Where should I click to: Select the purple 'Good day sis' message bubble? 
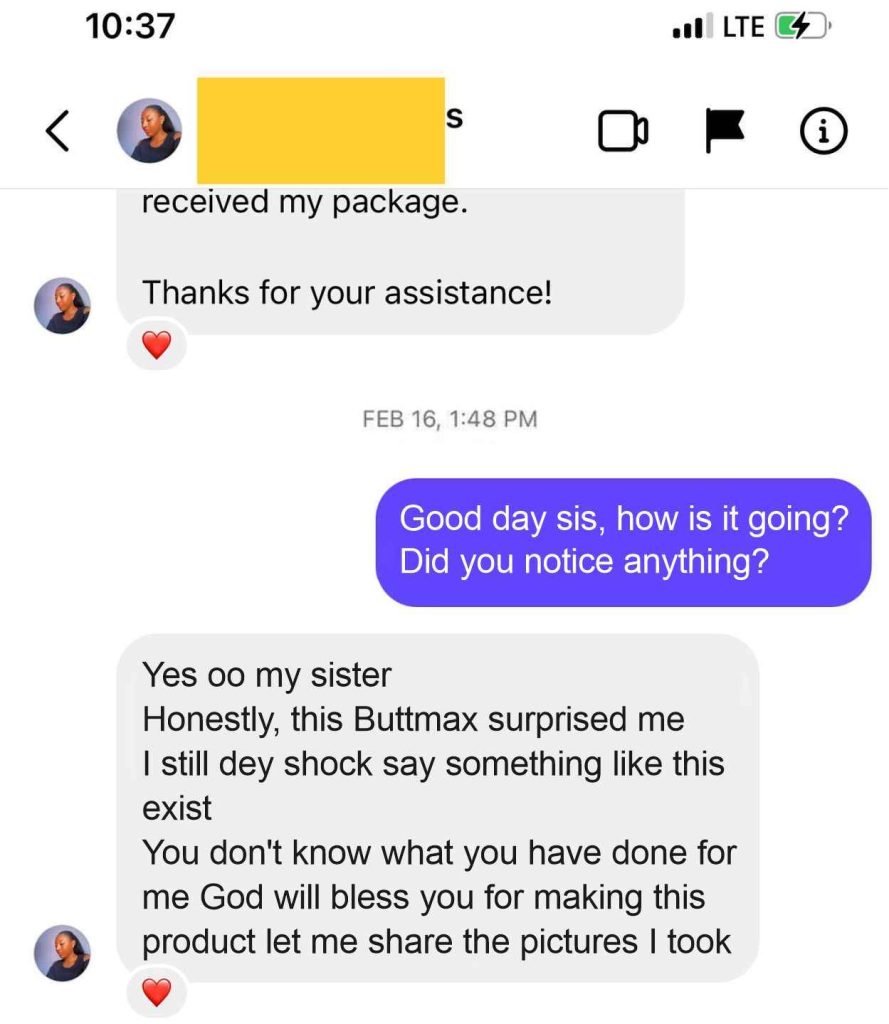click(x=623, y=542)
